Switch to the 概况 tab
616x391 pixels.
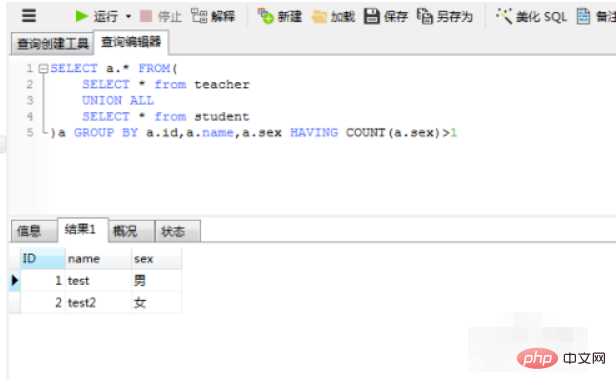click(132, 231)
